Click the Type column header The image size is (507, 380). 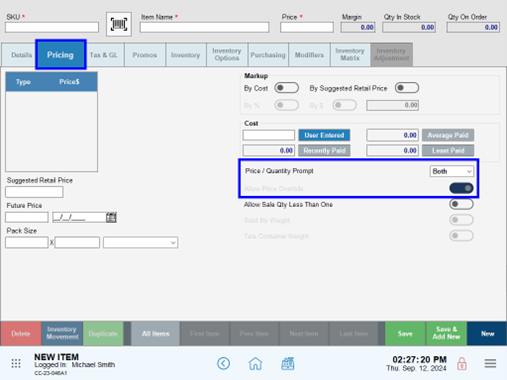(x=23, y=82)
